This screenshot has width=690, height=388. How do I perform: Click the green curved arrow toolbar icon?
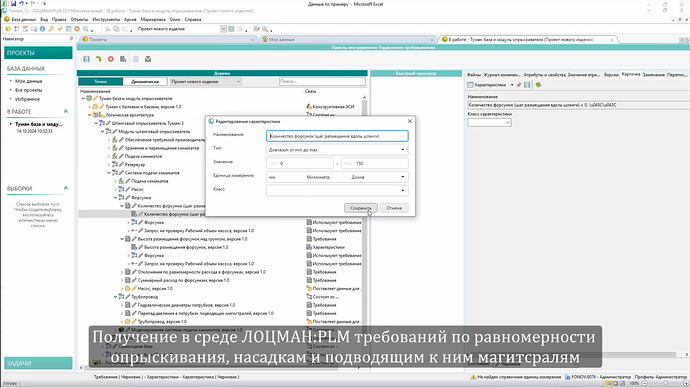tap(99, 59)
